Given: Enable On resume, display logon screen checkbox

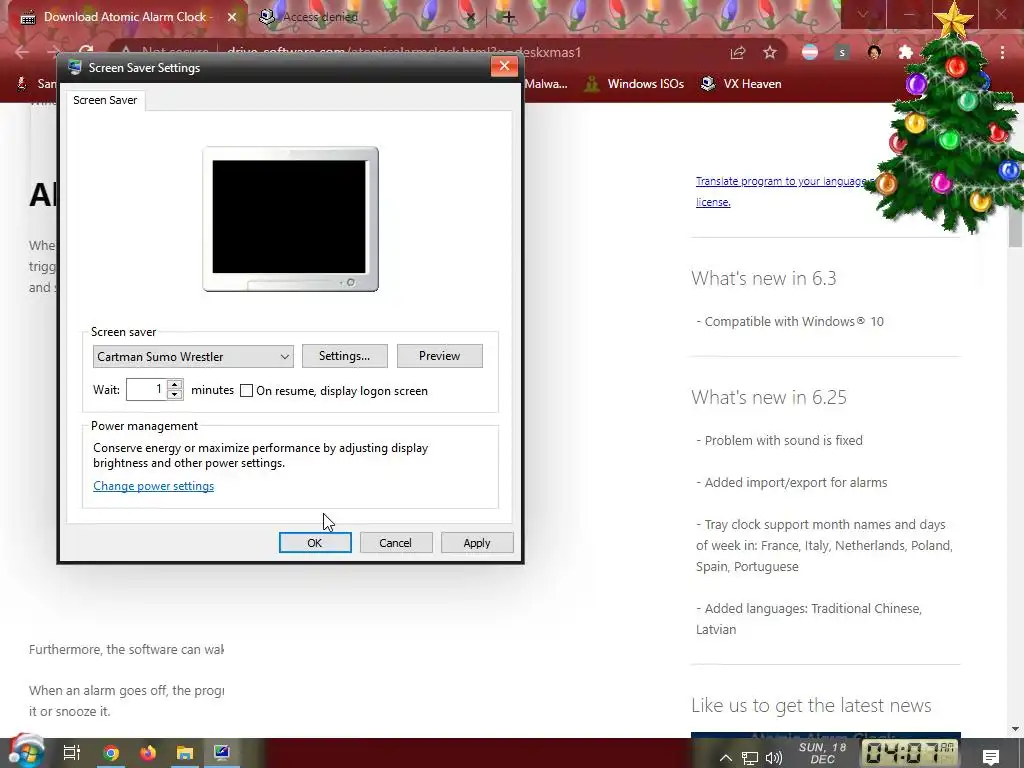Looking at the screenshot, I should (x=246, y=391).
